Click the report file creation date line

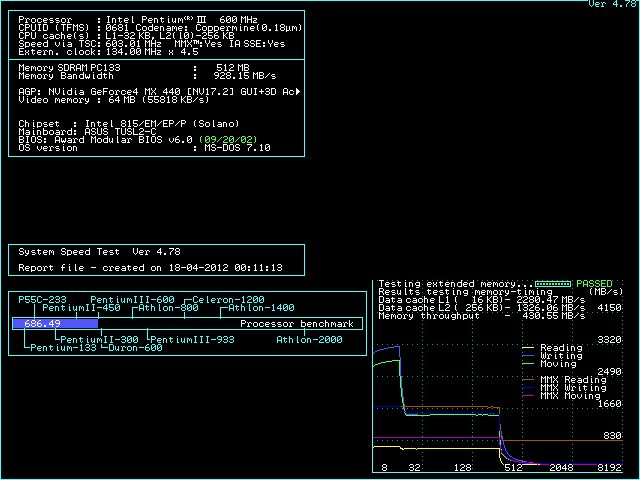pos(150,268)
